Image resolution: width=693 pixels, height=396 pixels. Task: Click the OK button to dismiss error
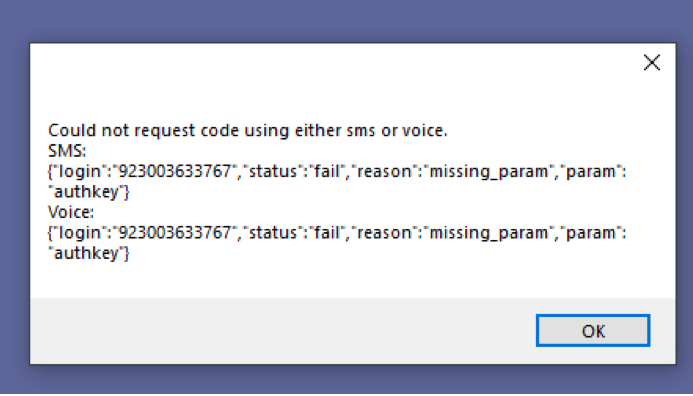pos(593,331)
